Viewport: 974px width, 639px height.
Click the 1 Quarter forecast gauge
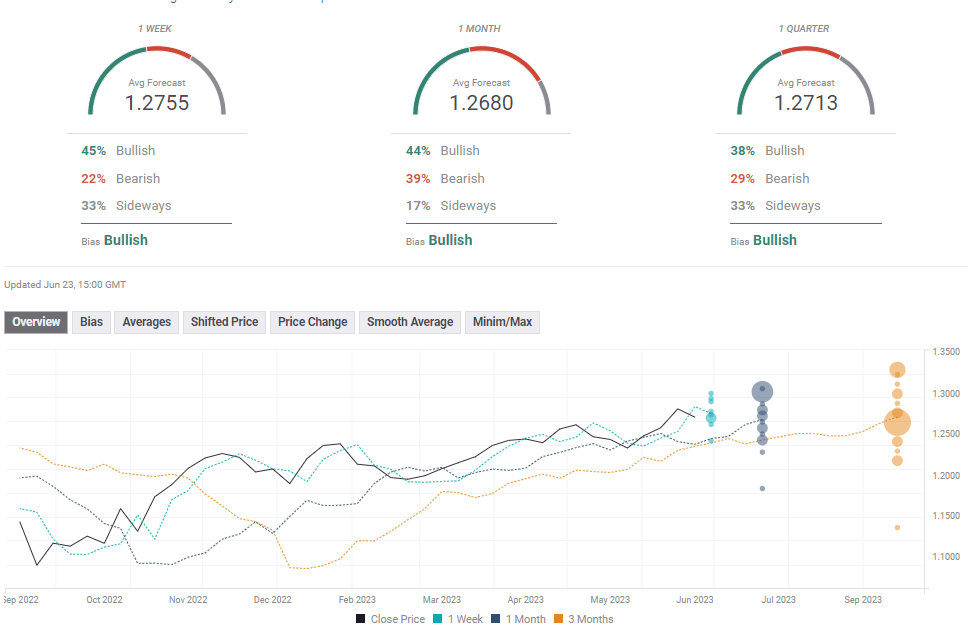(806, 80)
